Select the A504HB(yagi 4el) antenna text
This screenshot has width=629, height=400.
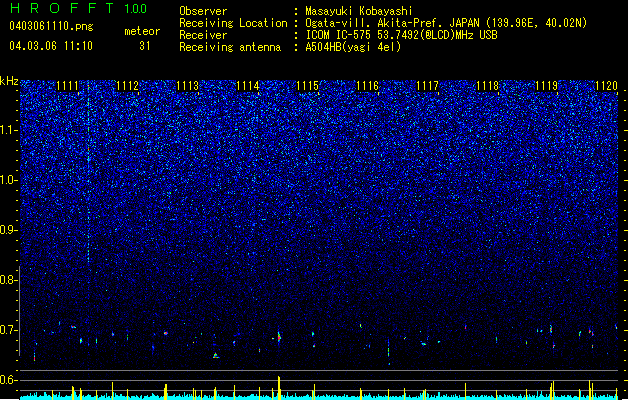point(353,47)
